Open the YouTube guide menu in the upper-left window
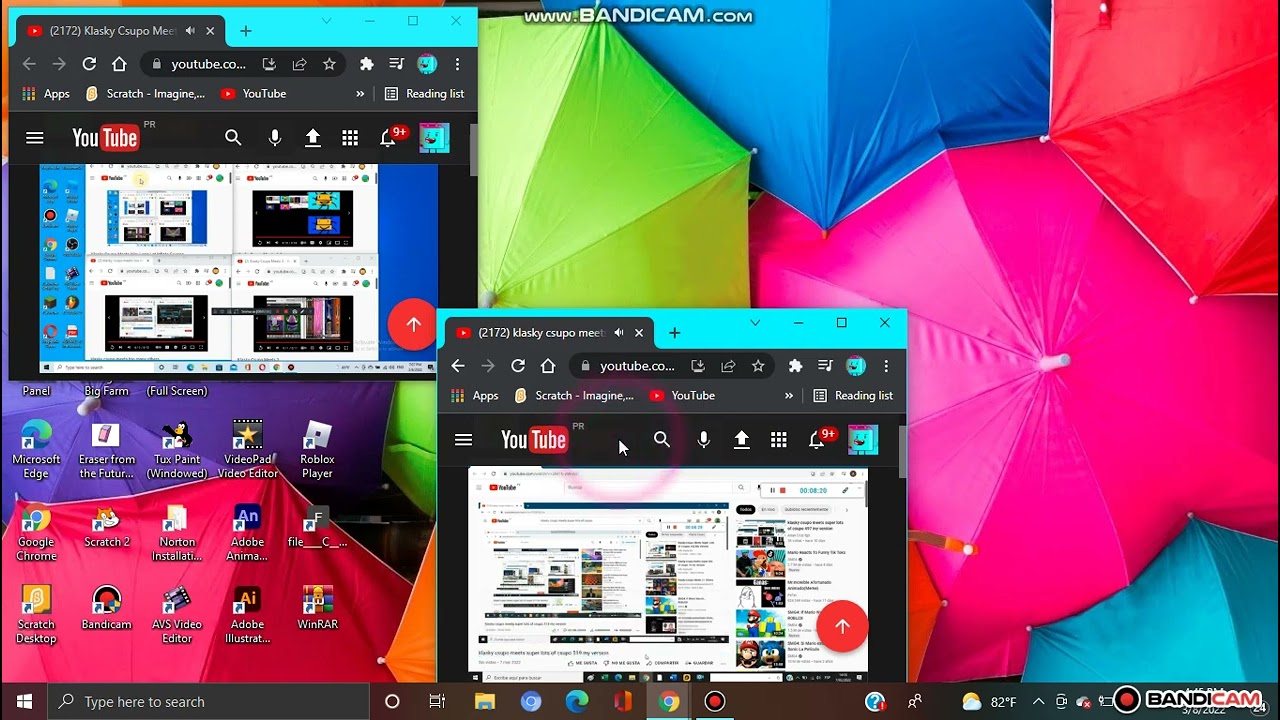Screen dimensions: 1280x720 (35, 138)
